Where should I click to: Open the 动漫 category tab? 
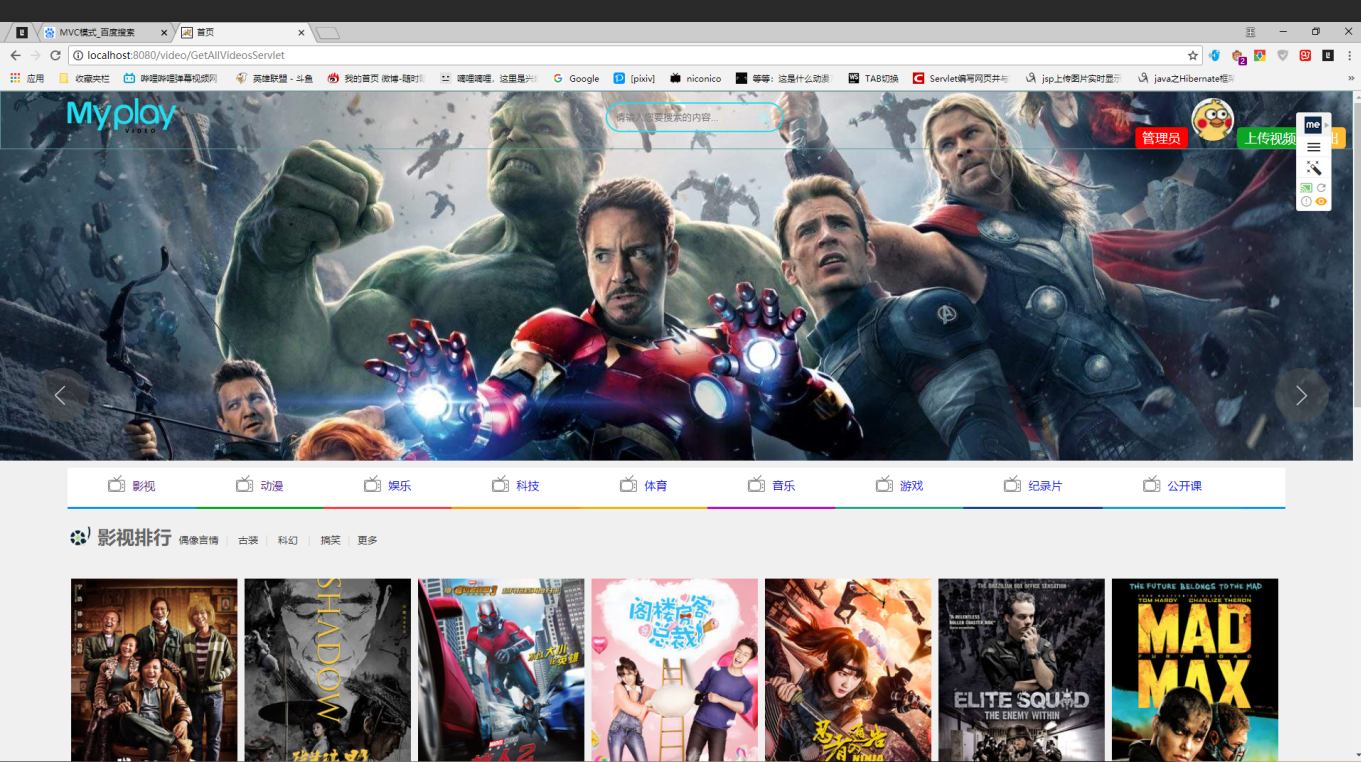pos(260,486)
